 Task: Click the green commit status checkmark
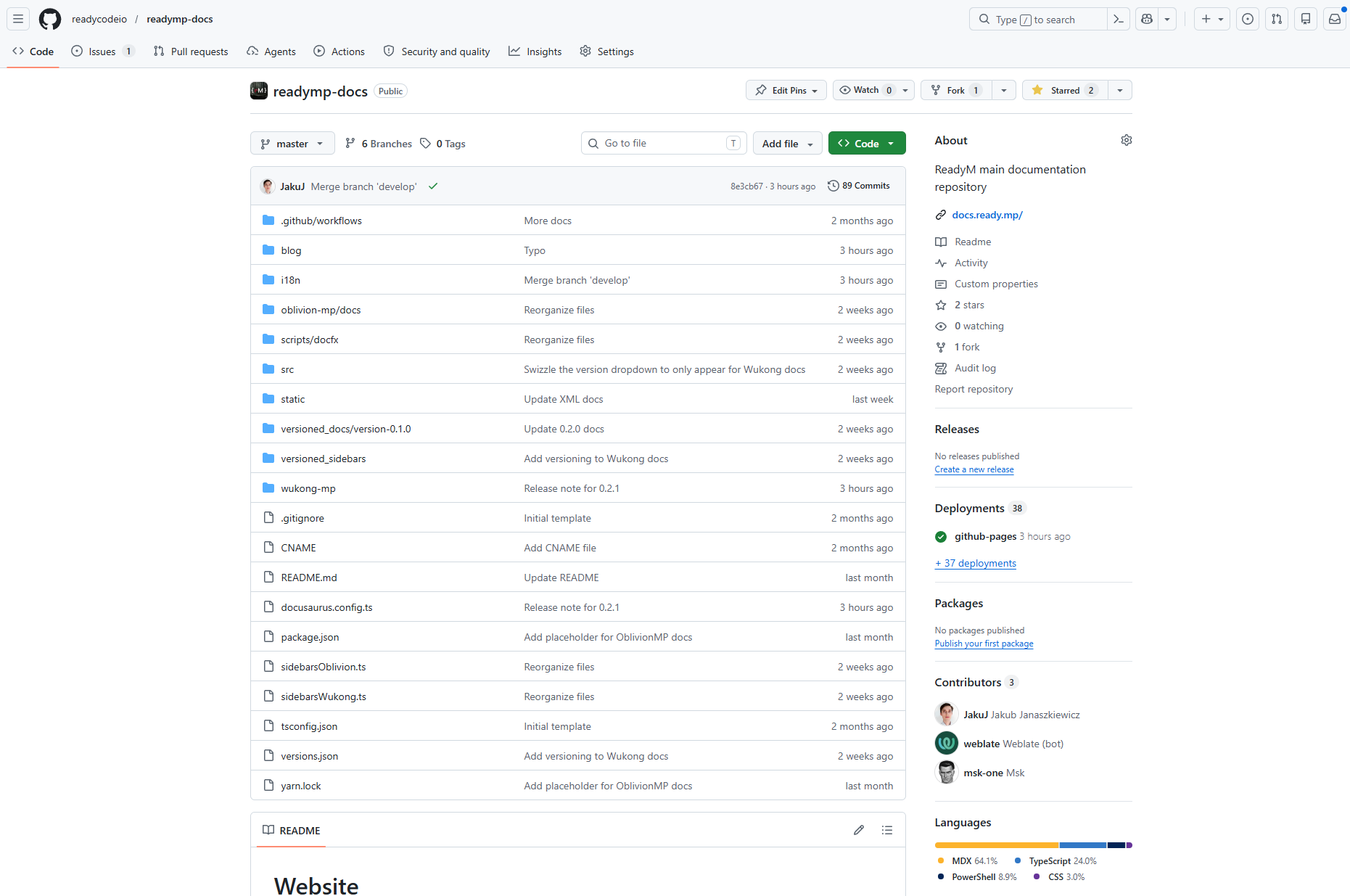click(x=433, y=186)
